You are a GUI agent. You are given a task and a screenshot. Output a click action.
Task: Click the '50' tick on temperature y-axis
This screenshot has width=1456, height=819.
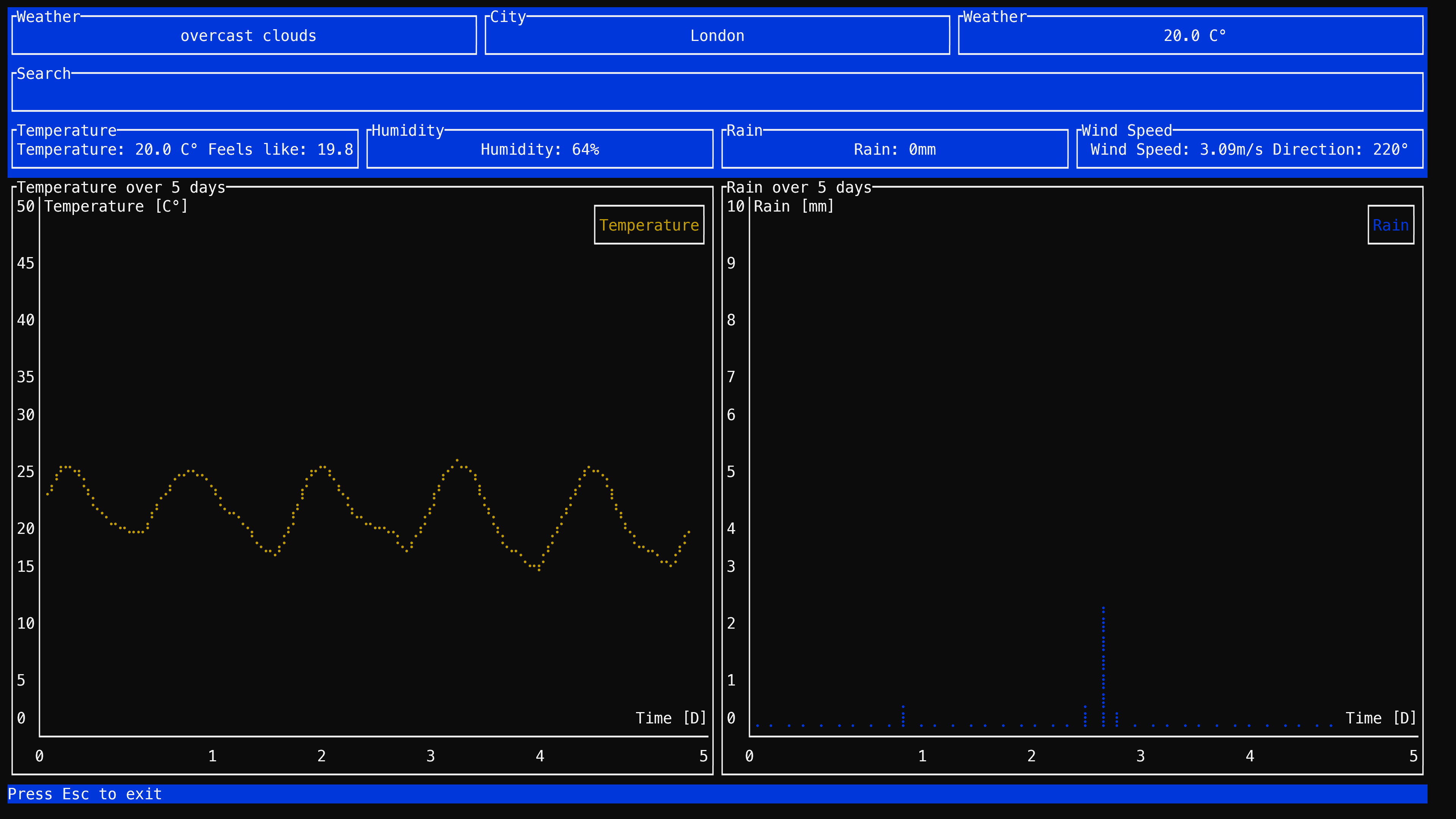(x=25, y=206)
